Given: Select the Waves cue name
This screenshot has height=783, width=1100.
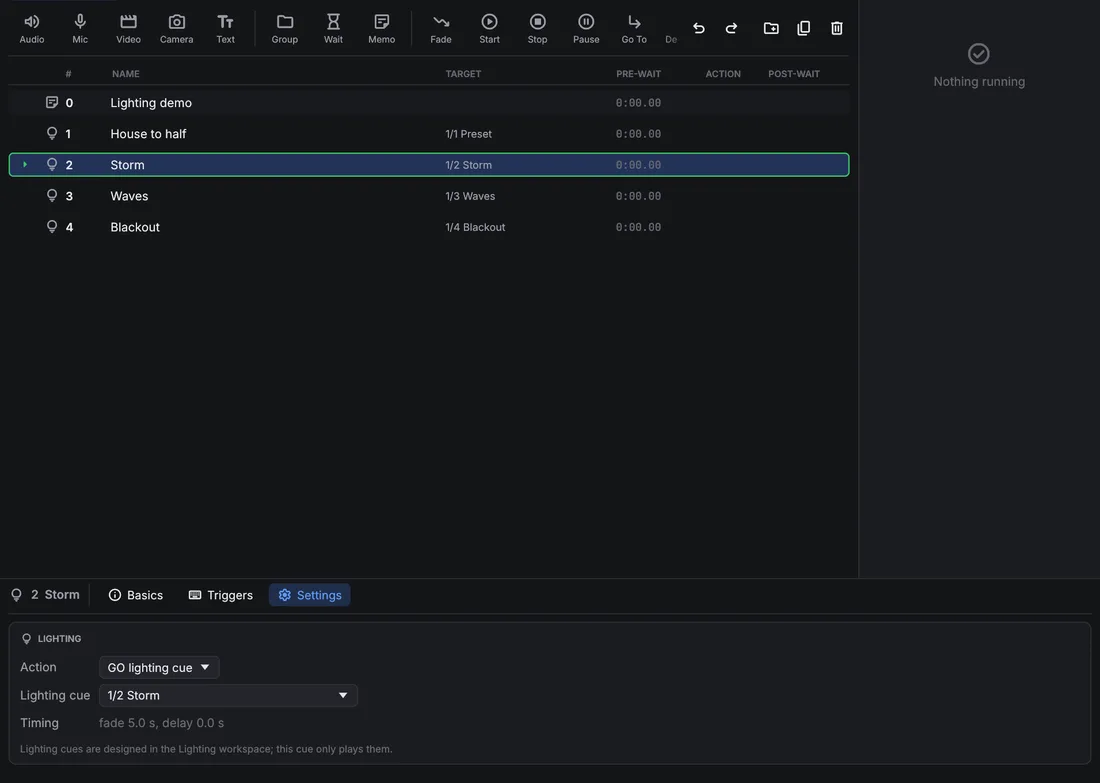Looking at the screenshot, I should 129,196.
